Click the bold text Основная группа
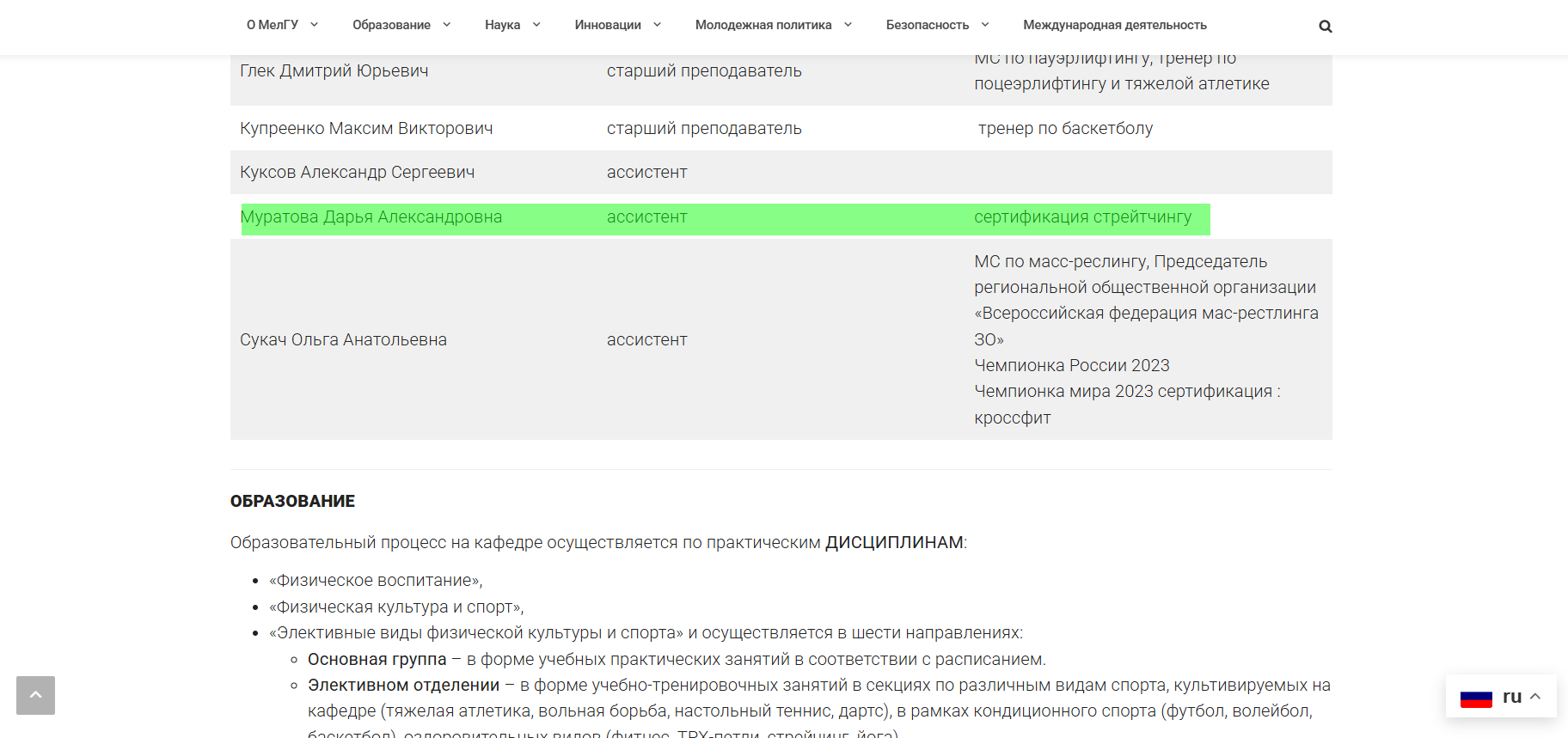The width and height of the screenshot is (1568, 738). 377,659
